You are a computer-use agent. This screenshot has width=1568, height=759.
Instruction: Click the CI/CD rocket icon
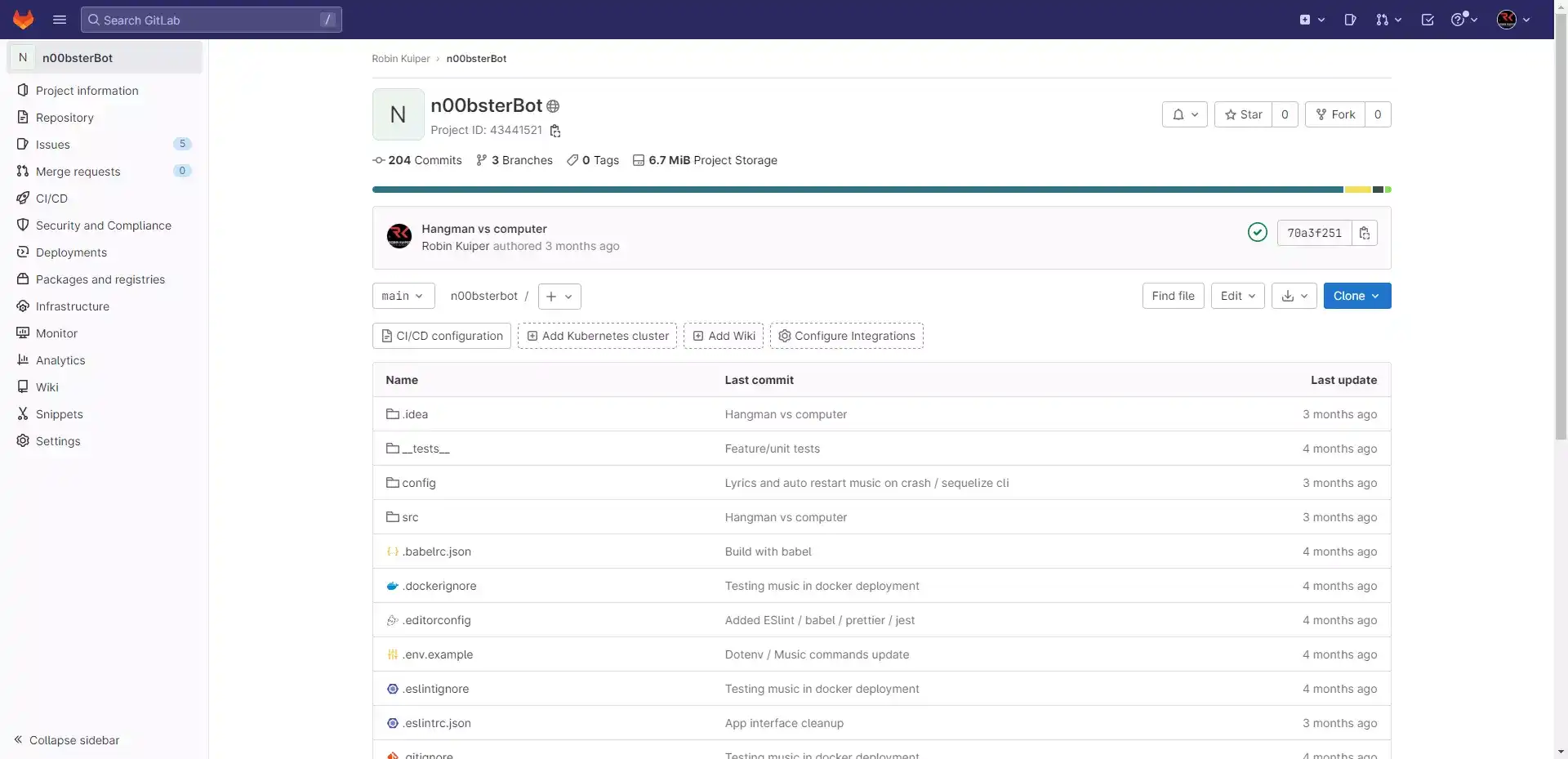23,199
